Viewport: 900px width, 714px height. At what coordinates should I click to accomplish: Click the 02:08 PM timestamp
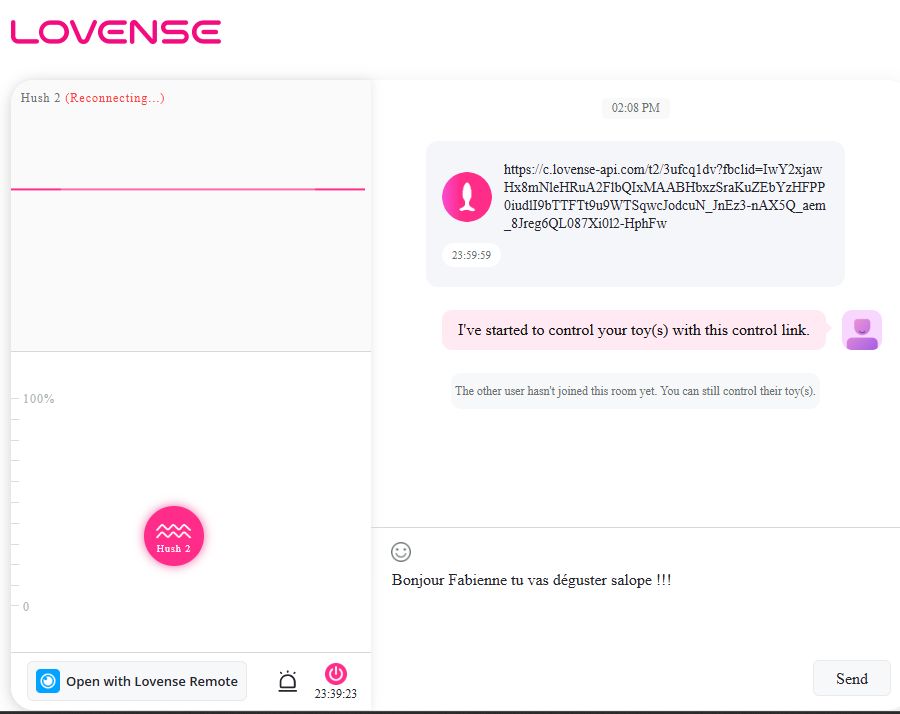(x=635, y=108)
